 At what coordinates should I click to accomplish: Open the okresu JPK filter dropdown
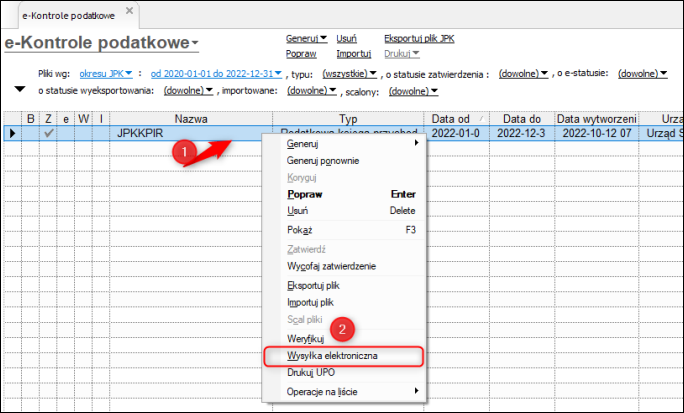[x=106, y=74]
